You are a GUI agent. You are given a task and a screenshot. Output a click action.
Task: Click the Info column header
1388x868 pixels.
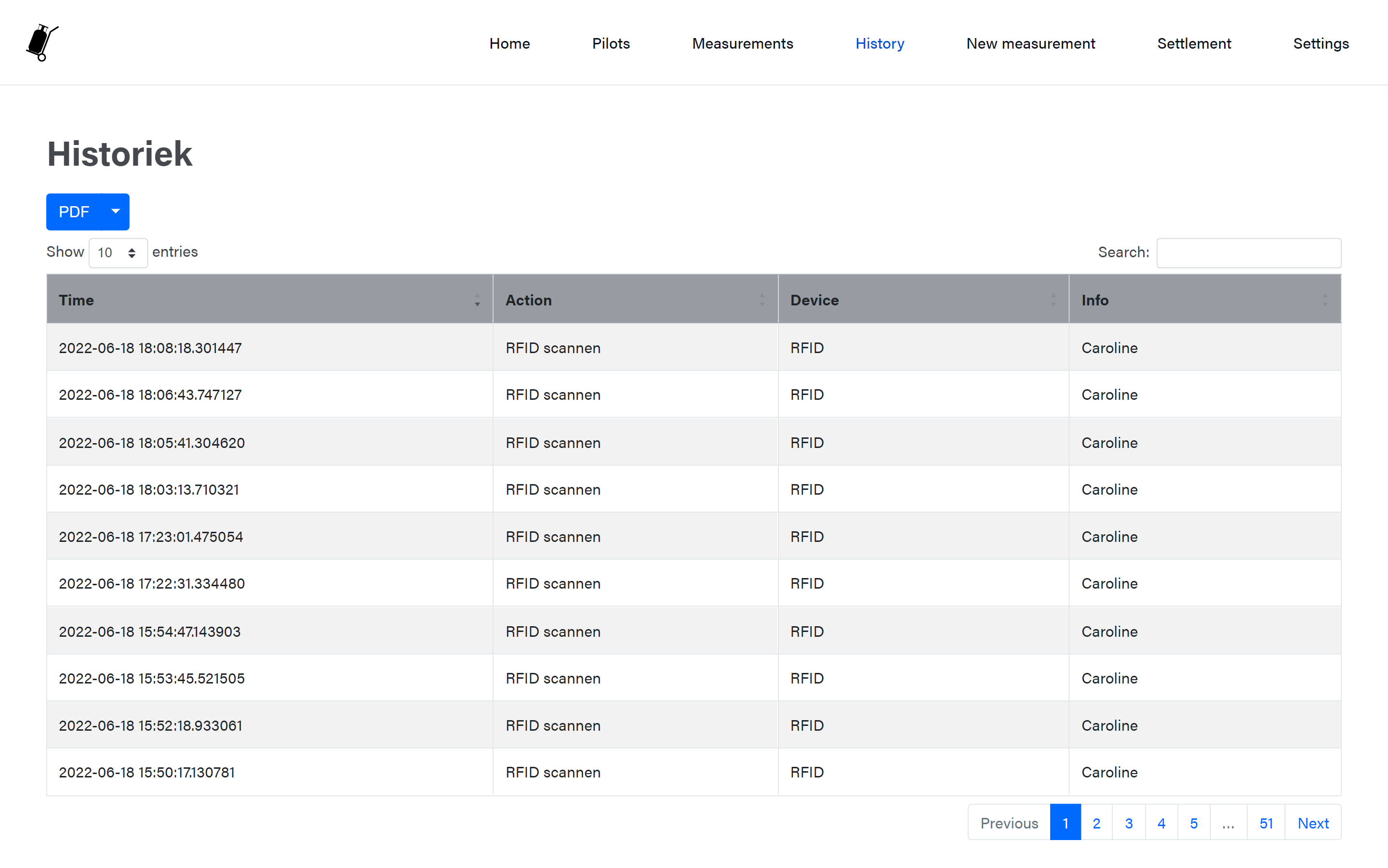click(1205, 300)
